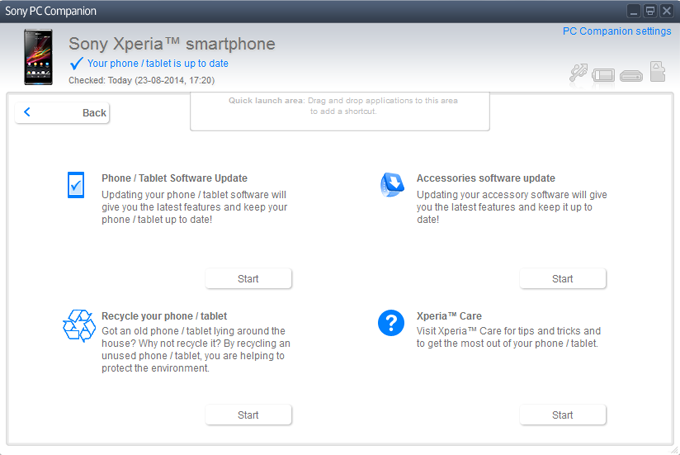Screen dimensions: 680x455
Task: Click 'Xperia™ Care' heading
Action: click(x=449, y=316)
